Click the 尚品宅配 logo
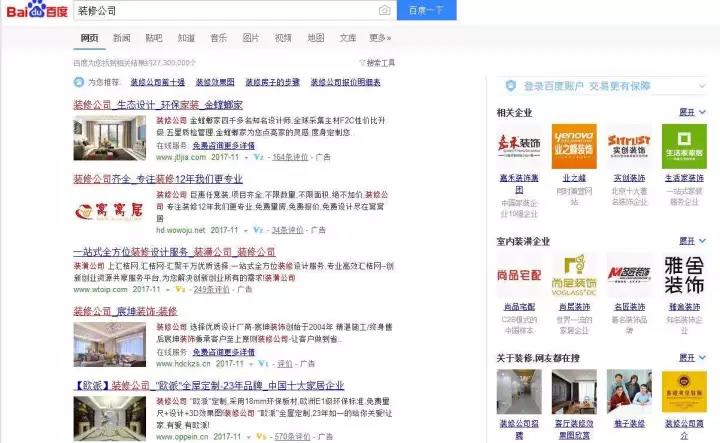The width and height of the screenshot is (720, 443). (x=519, y=275)
